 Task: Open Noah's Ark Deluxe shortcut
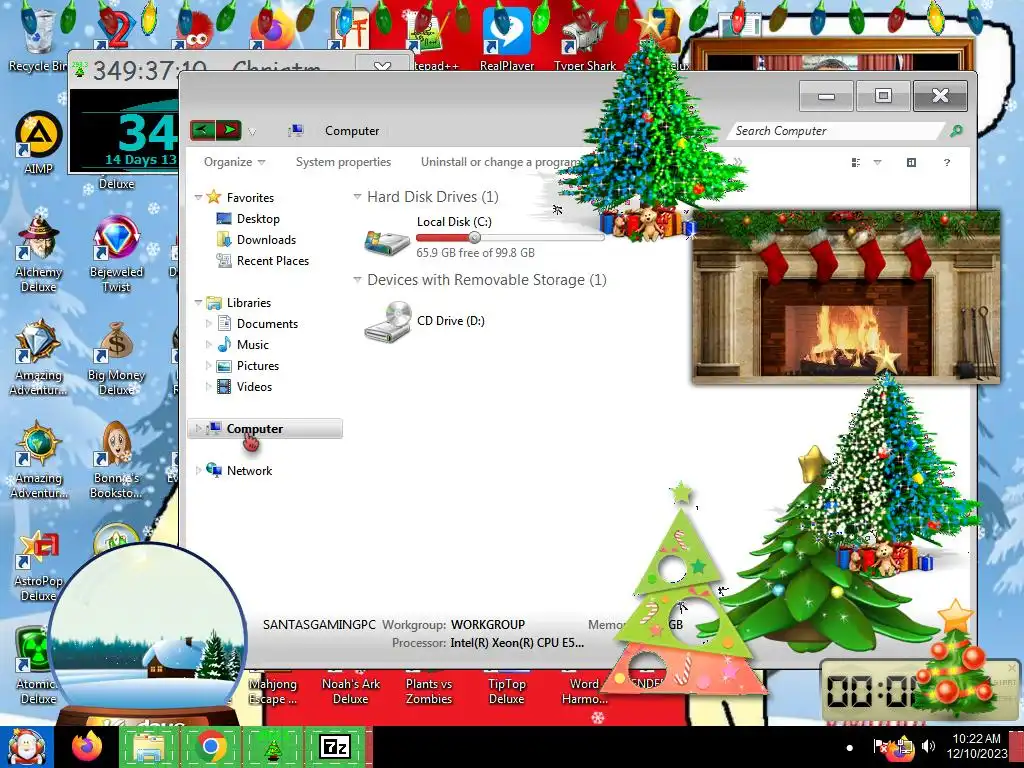351,691
